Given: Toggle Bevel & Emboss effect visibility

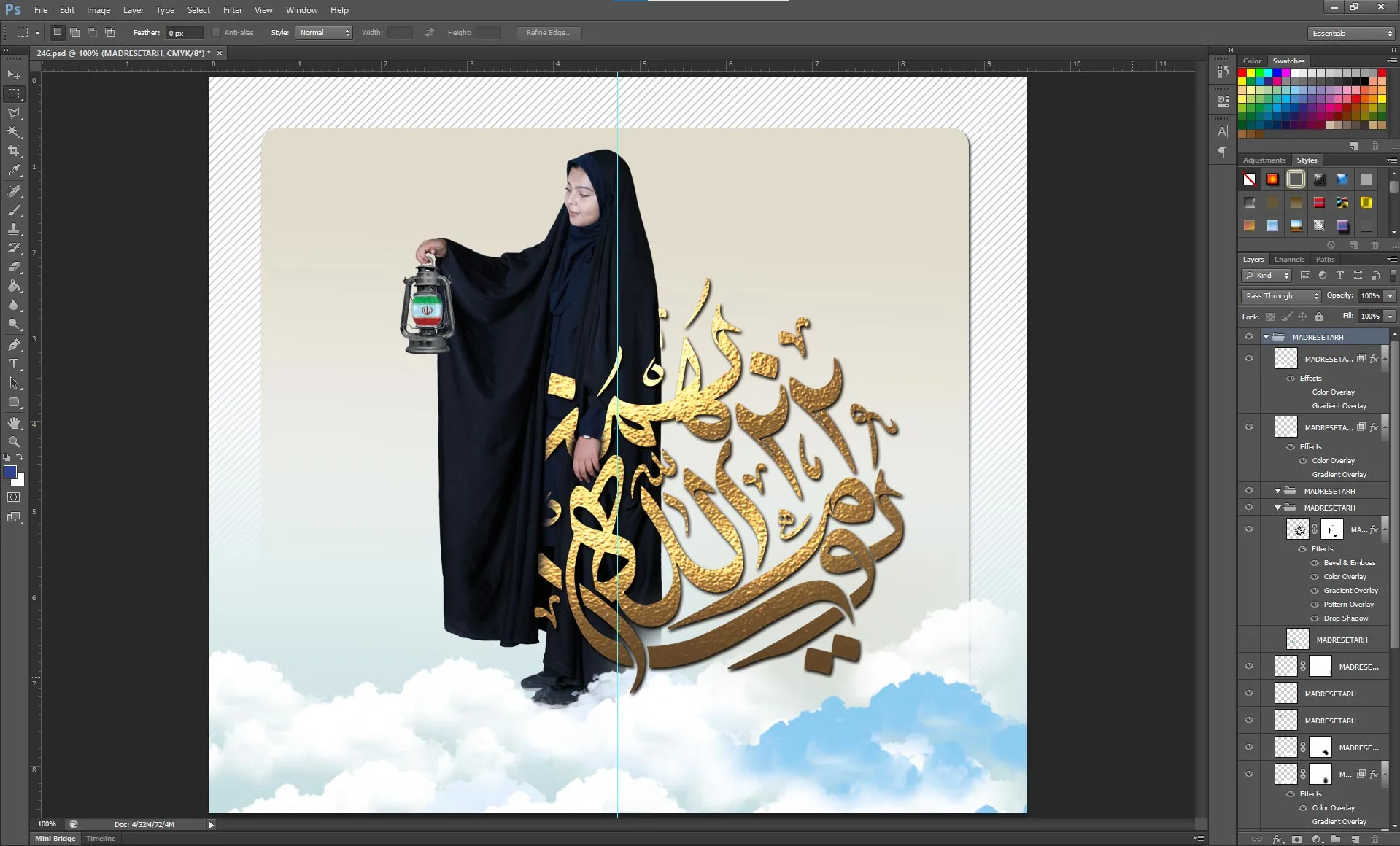Looking at the screenshot, I should [x=1315, y=563].
